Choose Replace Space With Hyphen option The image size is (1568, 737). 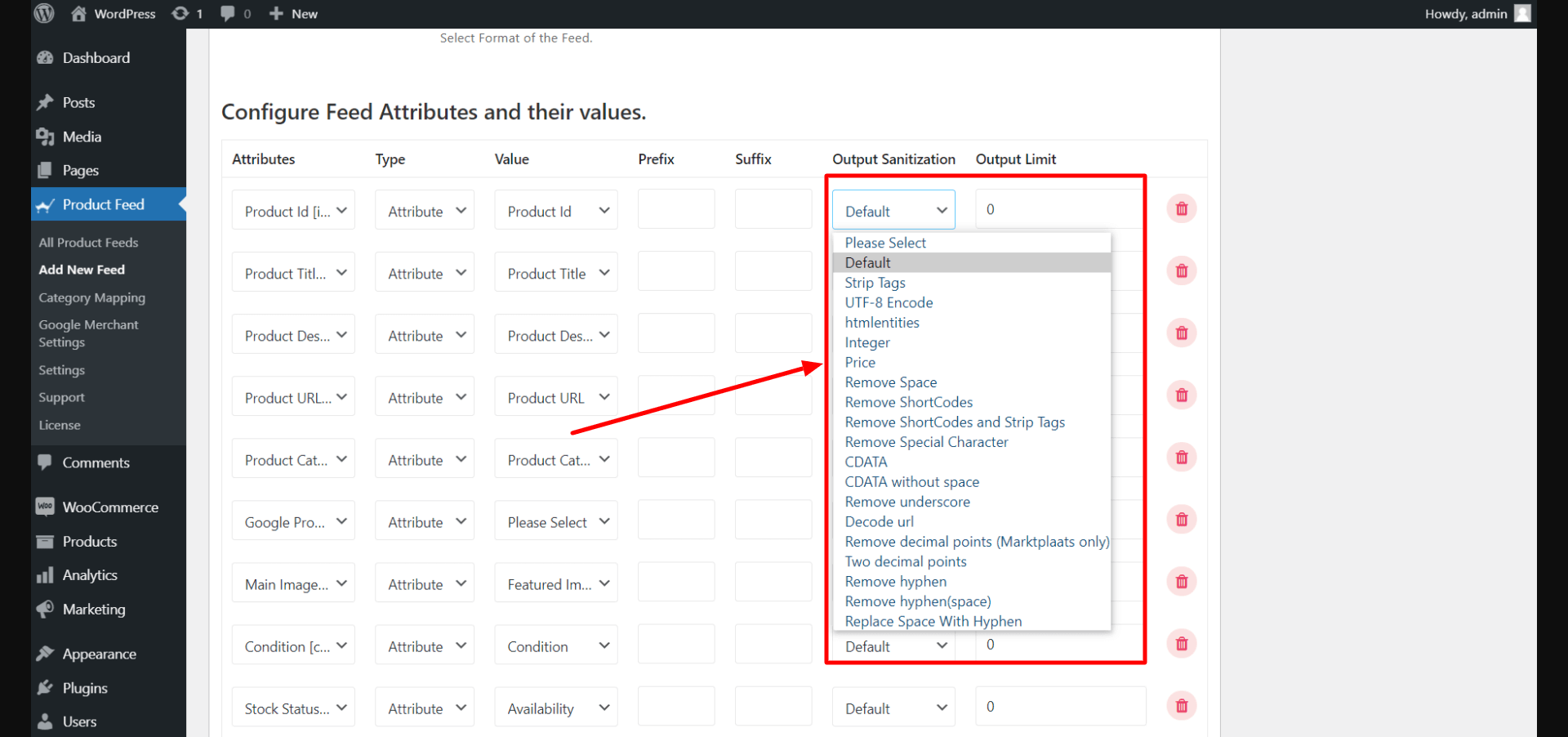[x=972, y=621]
